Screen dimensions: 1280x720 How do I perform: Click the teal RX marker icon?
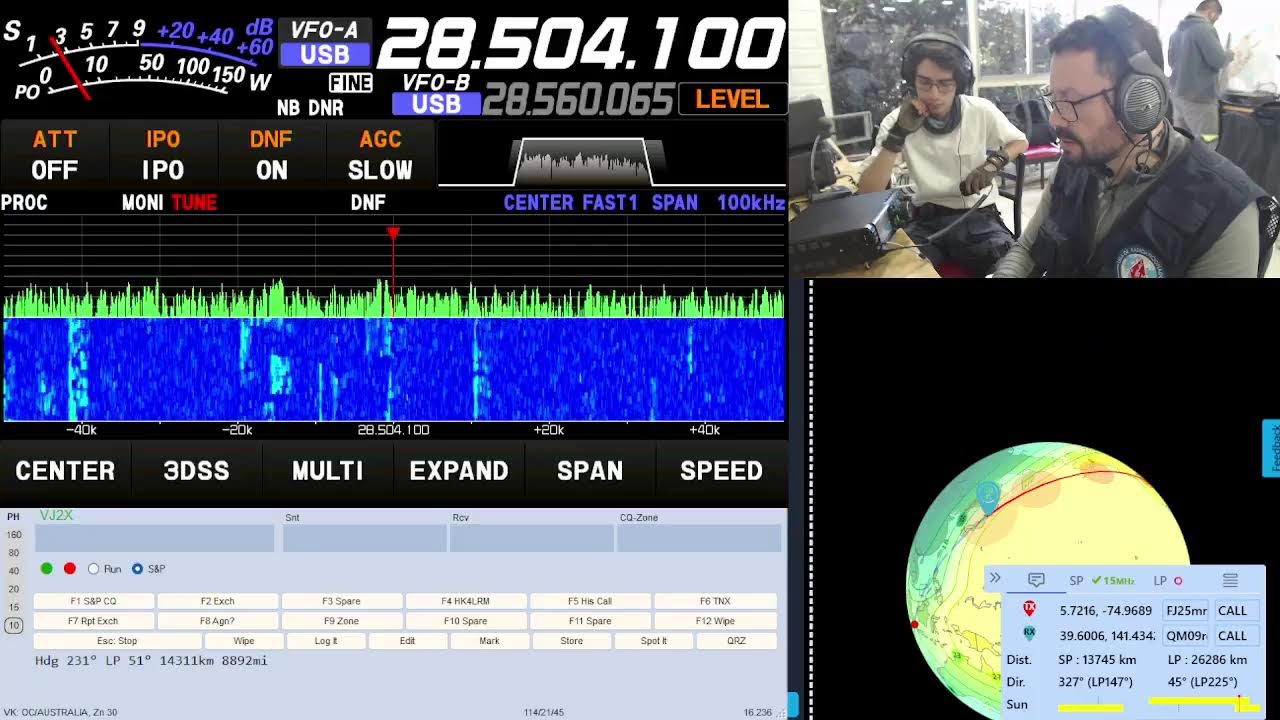click(1029, 634)
